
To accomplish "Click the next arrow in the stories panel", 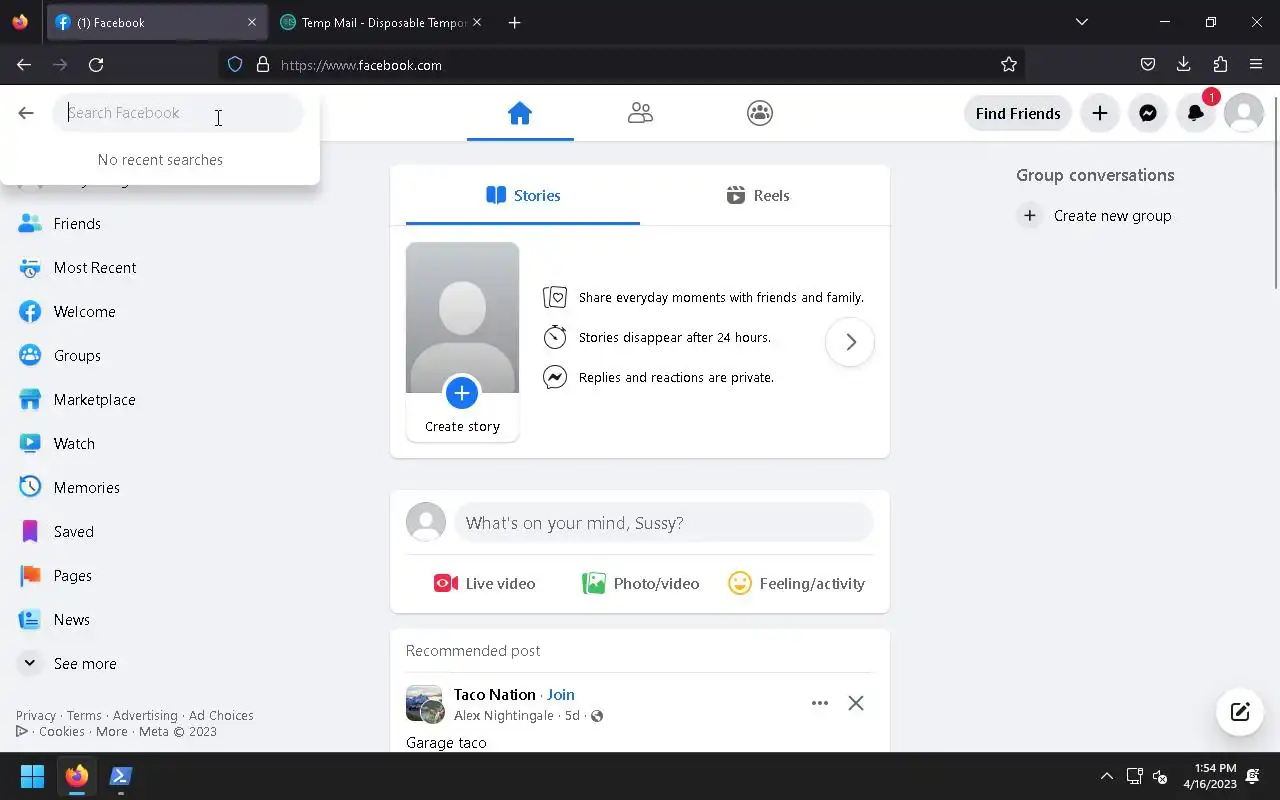I will click(850, 342).
